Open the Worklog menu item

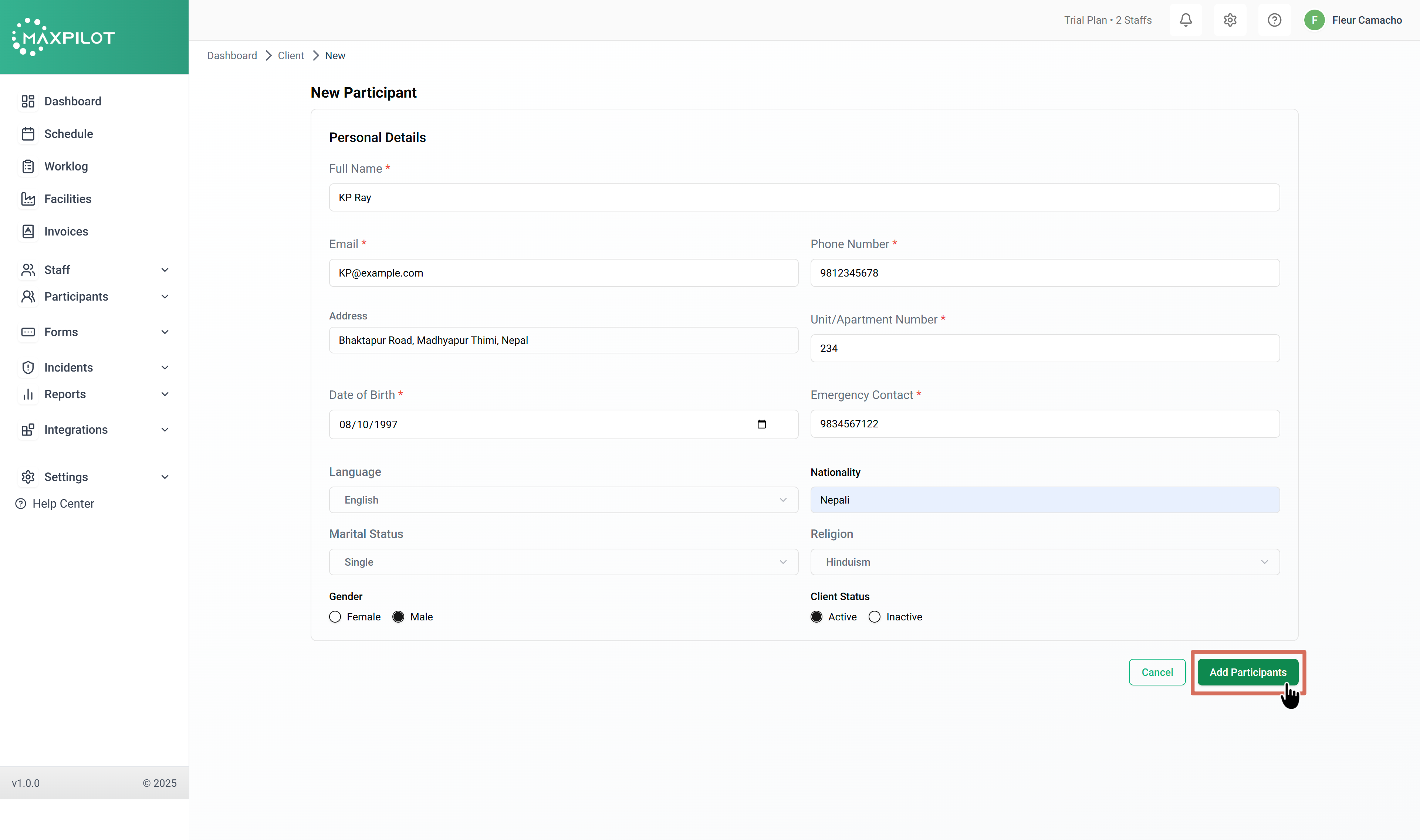pos(66,166)
